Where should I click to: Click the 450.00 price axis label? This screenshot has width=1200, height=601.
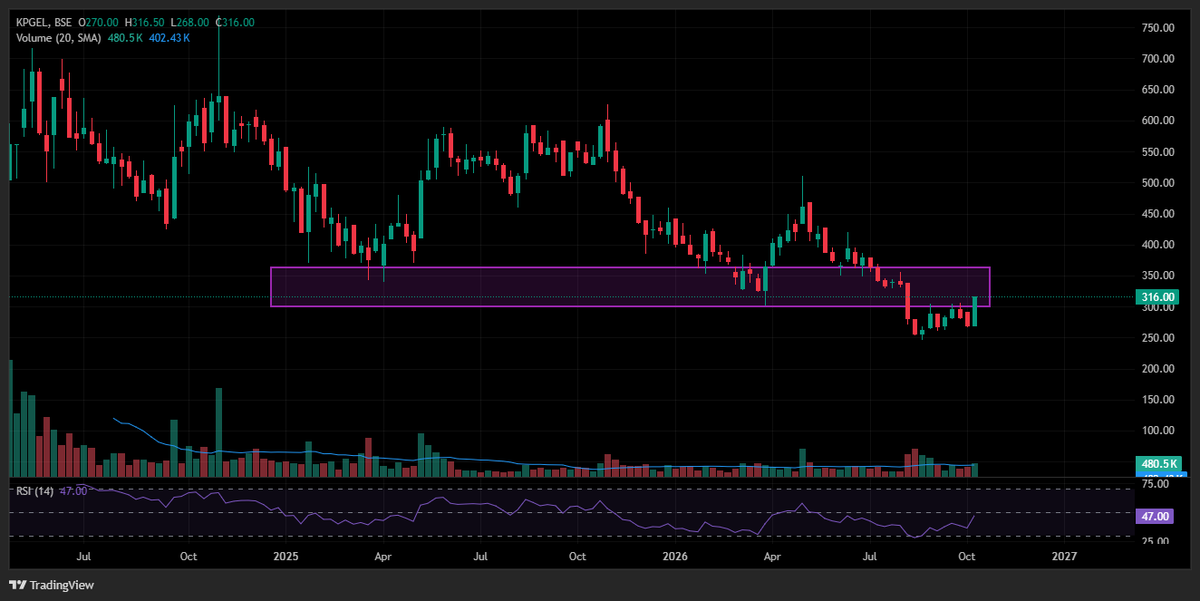click(1158, 214)
